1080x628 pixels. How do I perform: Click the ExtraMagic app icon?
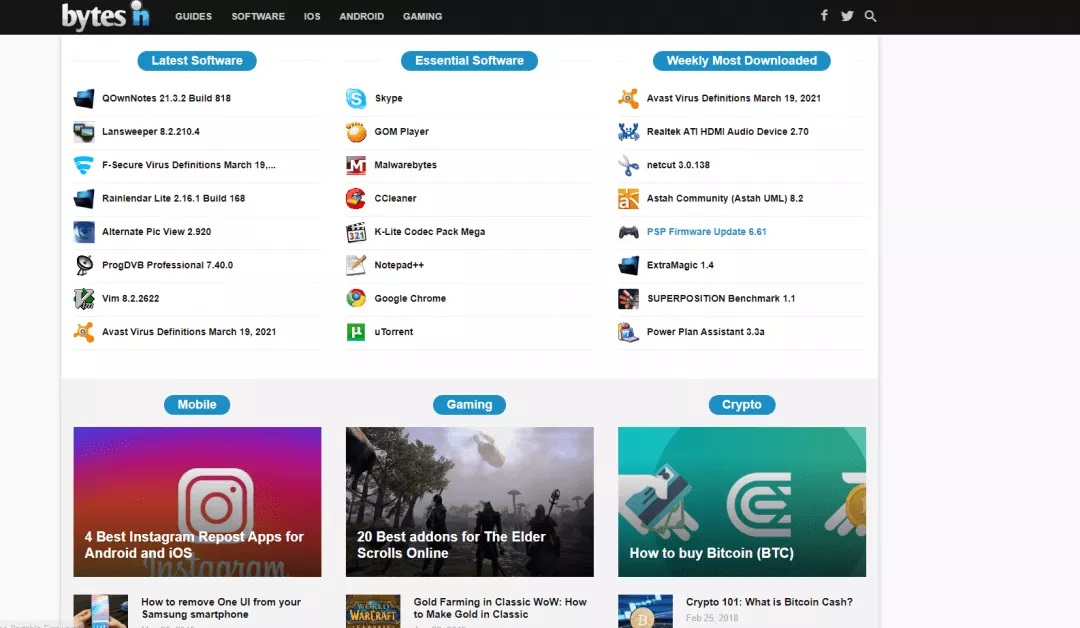coord(628,265)
